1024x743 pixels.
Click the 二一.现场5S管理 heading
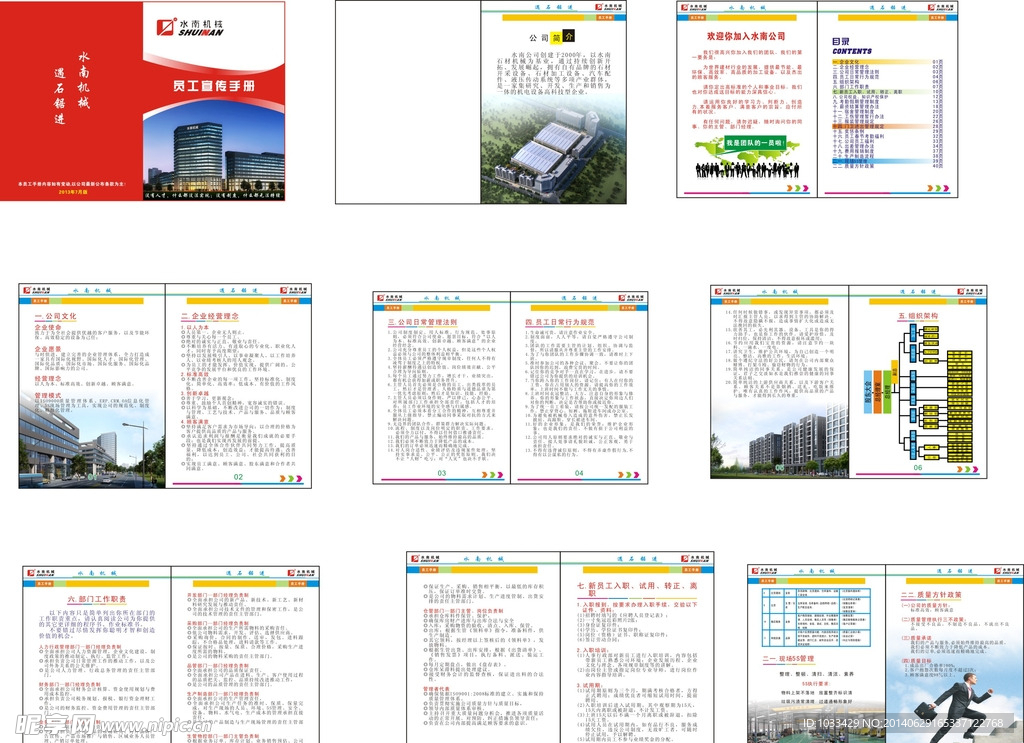788,659
